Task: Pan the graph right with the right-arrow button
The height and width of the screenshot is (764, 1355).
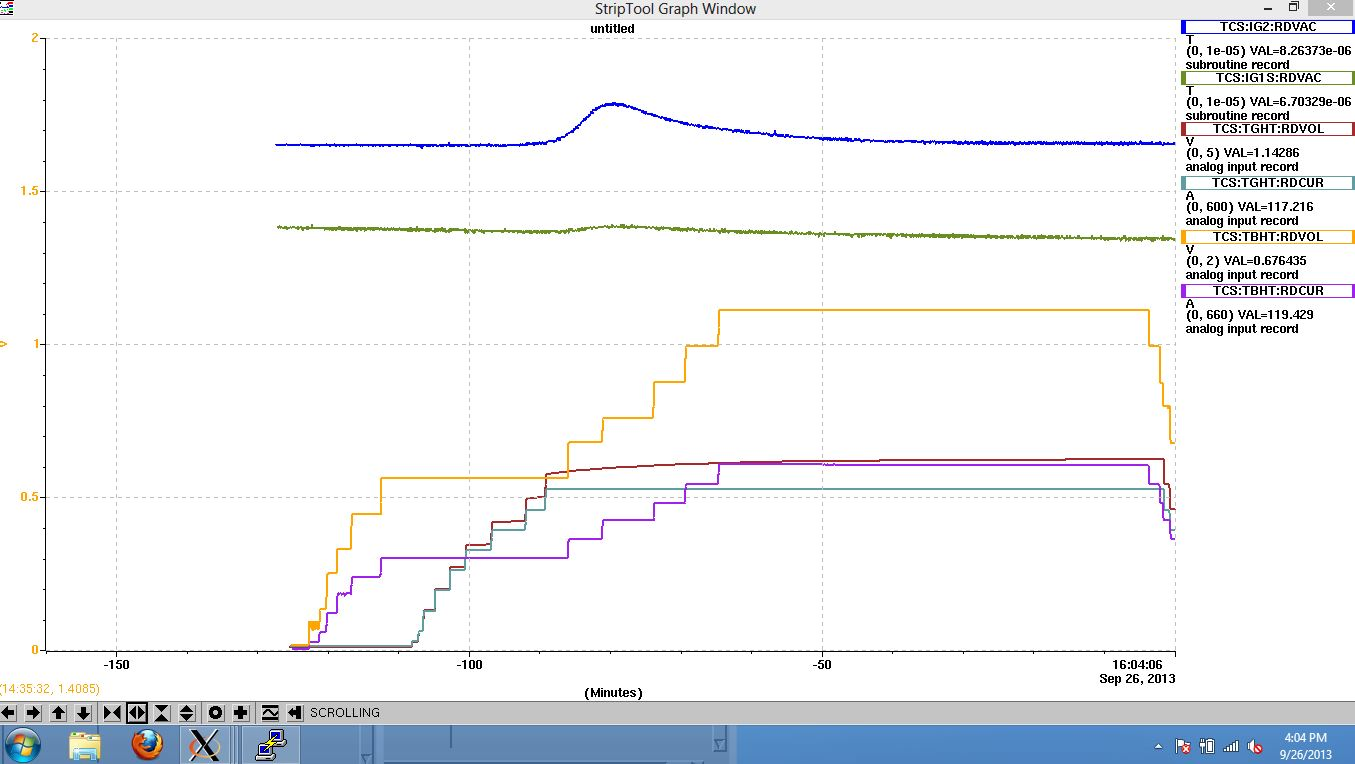Action: (33, 713)
